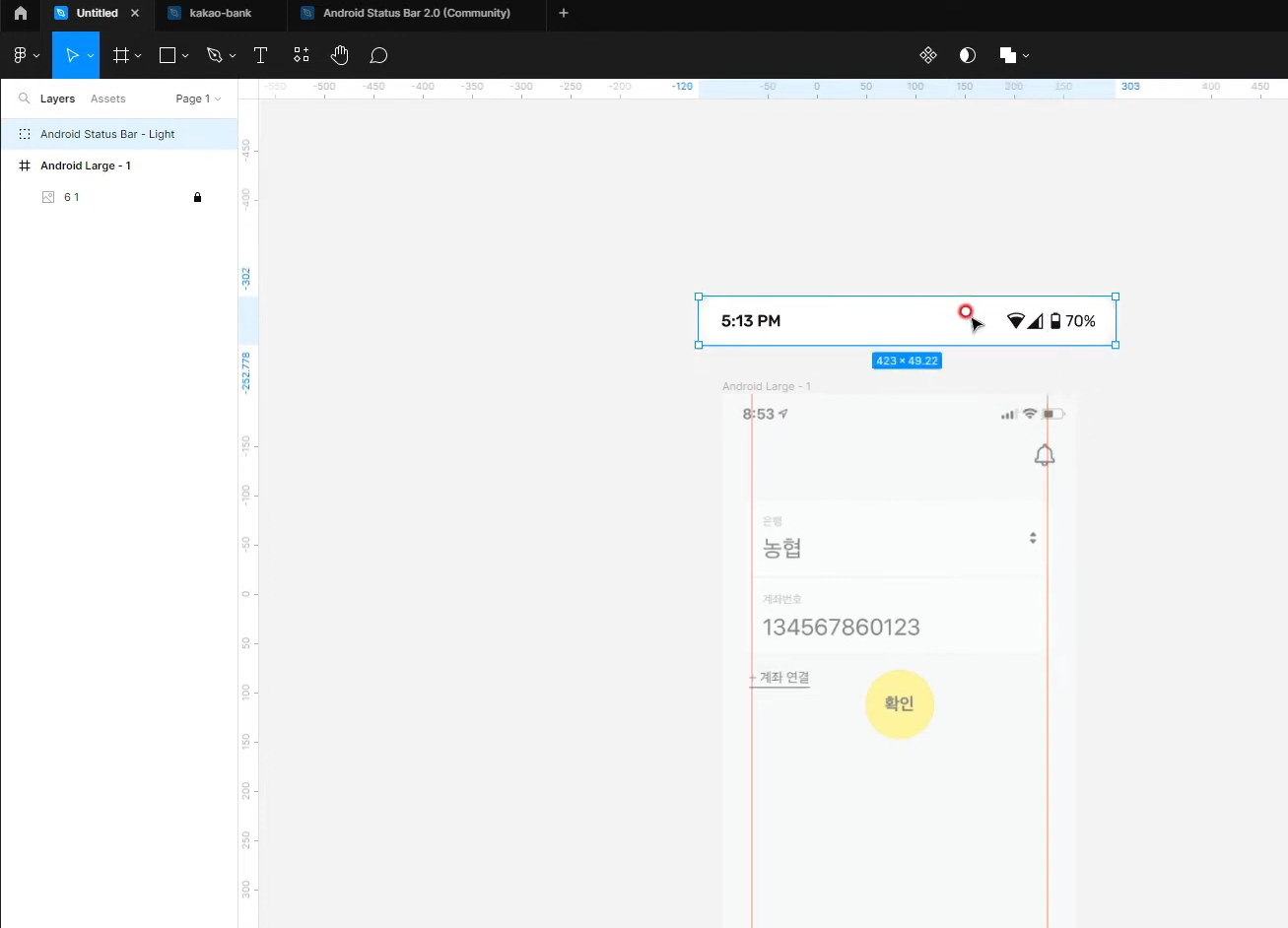Switch to the Assets panel tab

[107, 99]
